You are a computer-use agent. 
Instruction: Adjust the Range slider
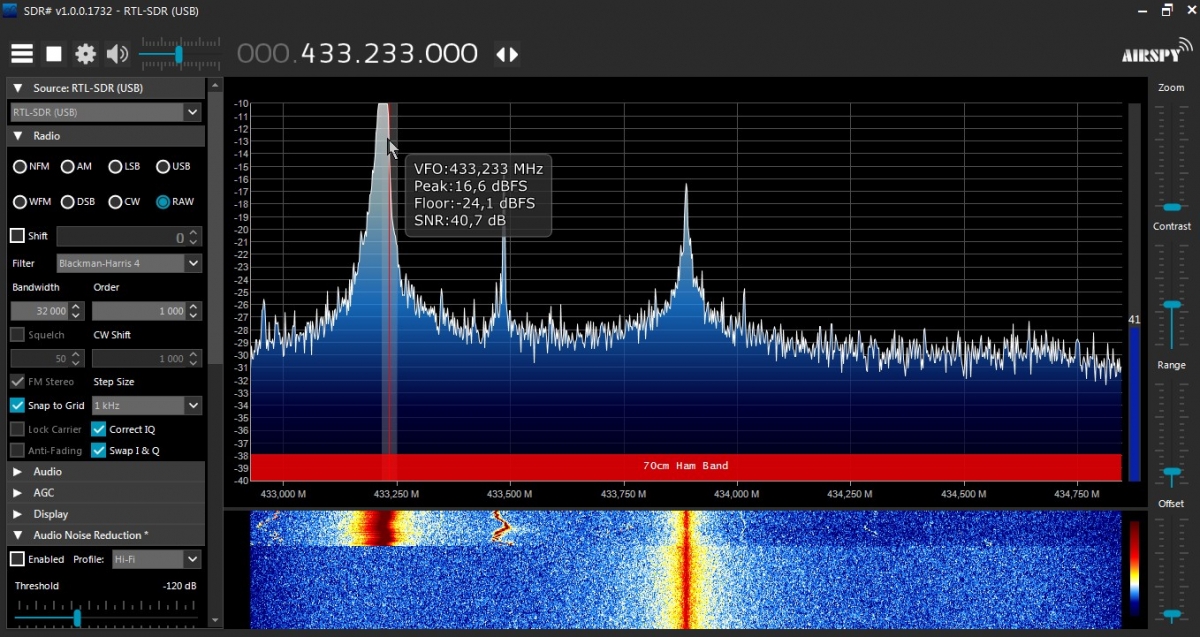[x=1171, y=470]
